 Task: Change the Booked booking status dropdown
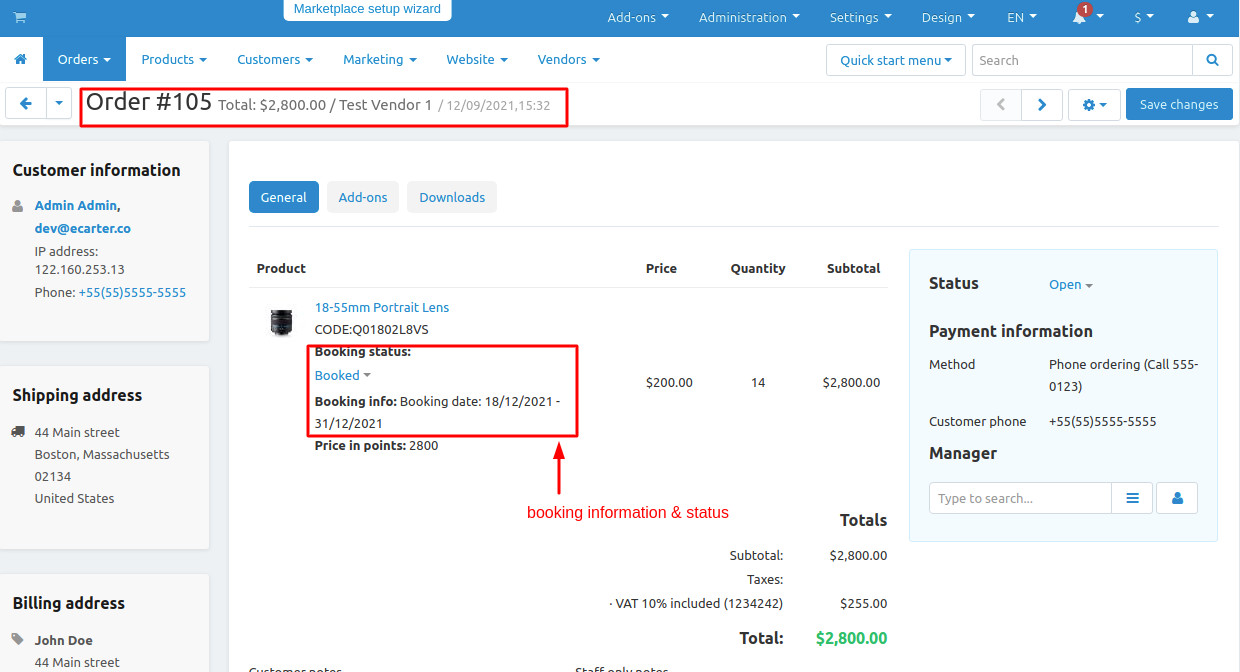coord(343,376)
